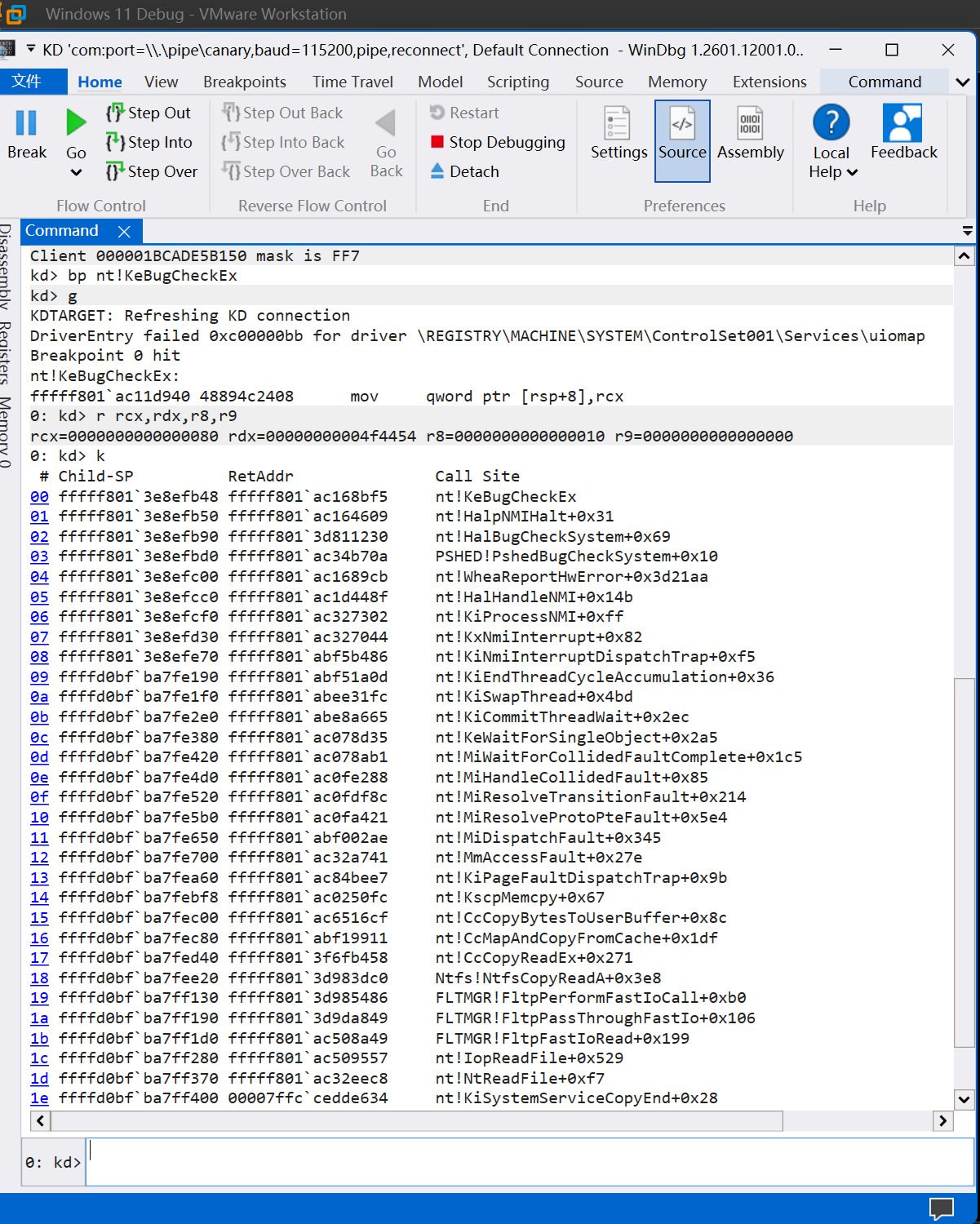Viewport: 980px width, 1224px height.
Task: Click the VMware Workstation title bar icon
Action: (16, 13)
